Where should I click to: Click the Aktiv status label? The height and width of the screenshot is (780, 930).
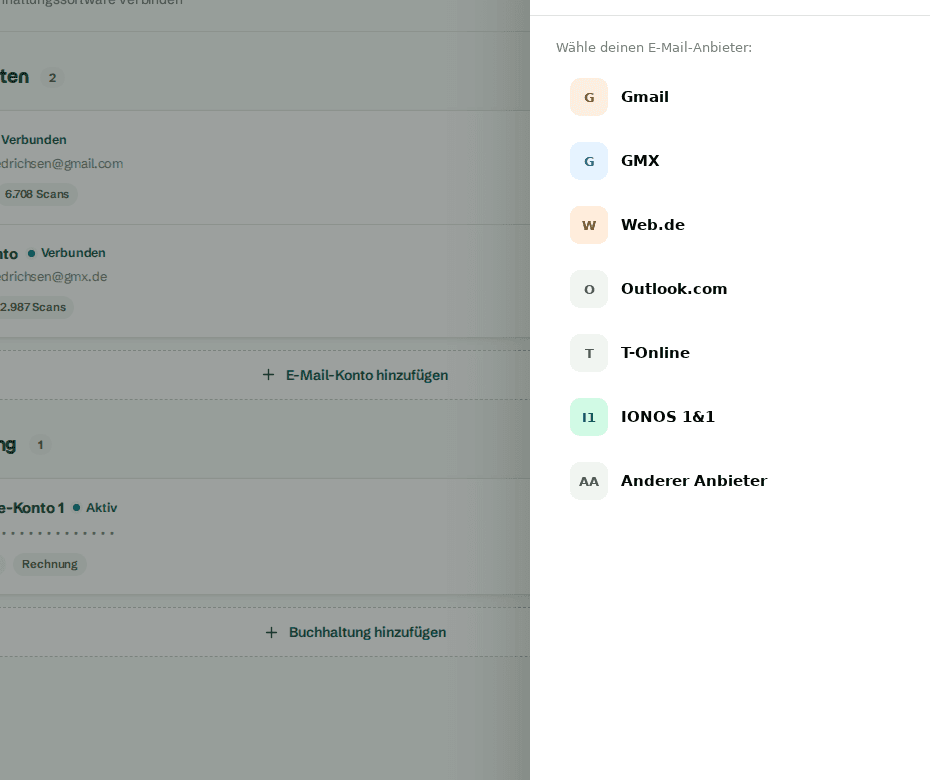[x=101, y=508]
